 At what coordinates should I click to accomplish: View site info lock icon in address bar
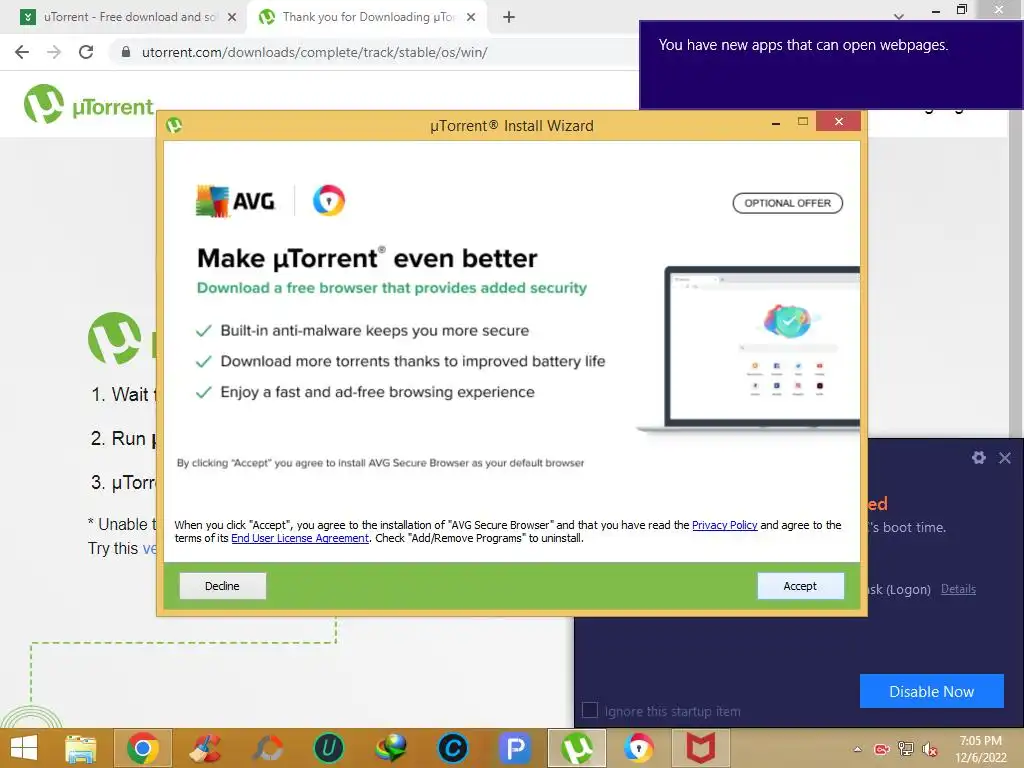click(x=126, y=52)
